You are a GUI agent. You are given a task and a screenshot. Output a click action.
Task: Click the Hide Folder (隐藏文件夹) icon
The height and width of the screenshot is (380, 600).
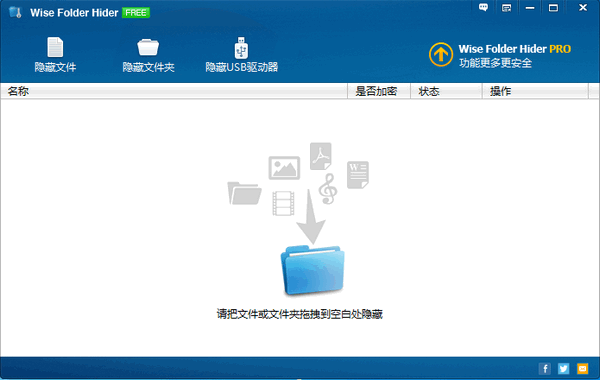148,47
